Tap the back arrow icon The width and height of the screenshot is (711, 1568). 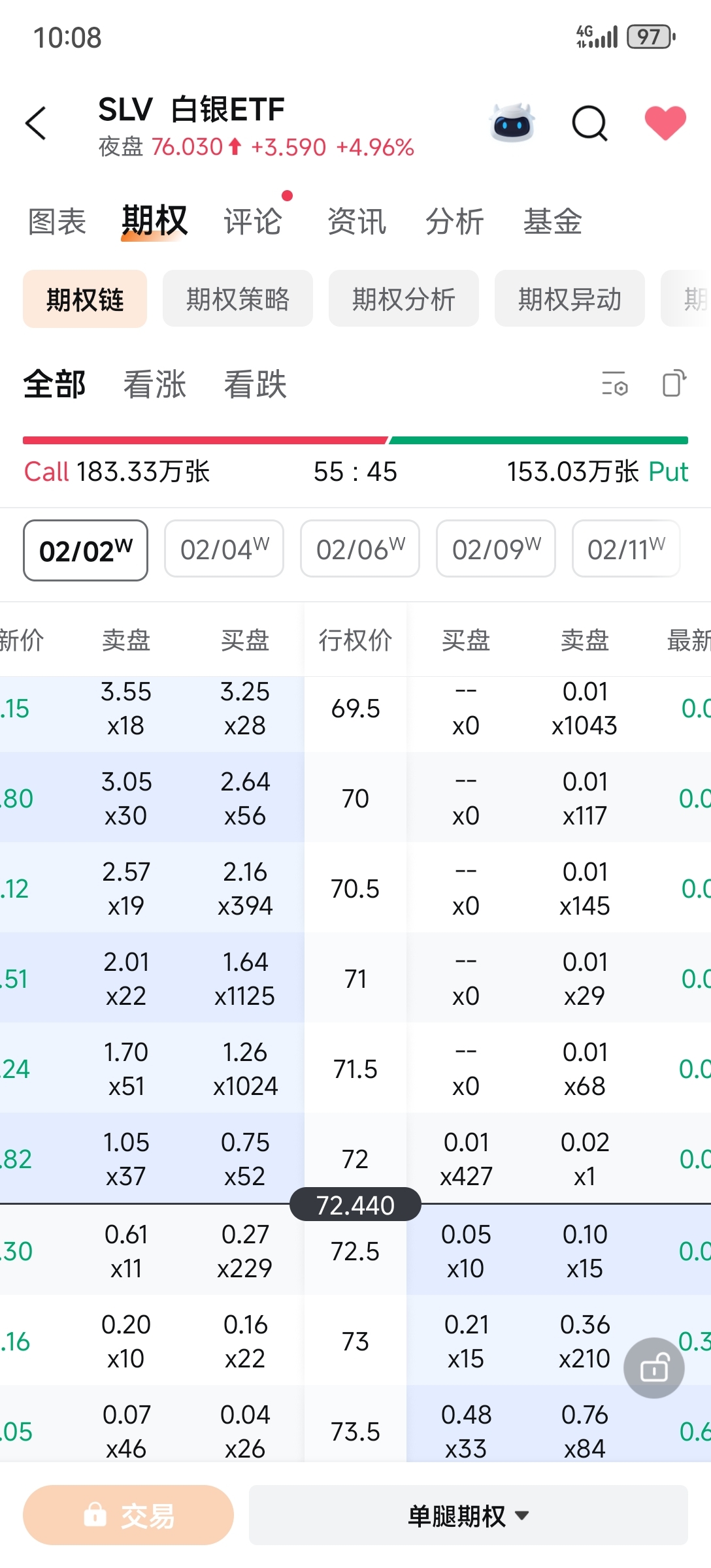(x=36, y=123)
